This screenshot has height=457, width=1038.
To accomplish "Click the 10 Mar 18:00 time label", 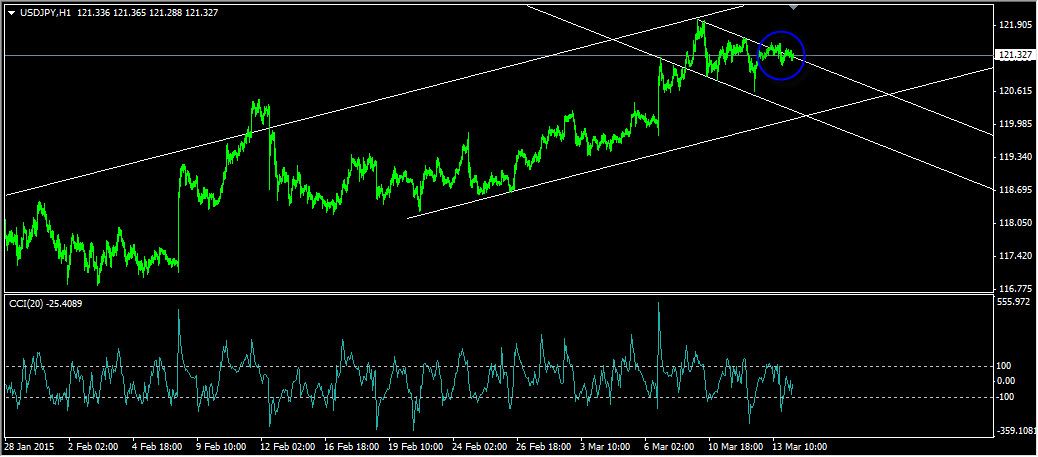I will point(736,446).
